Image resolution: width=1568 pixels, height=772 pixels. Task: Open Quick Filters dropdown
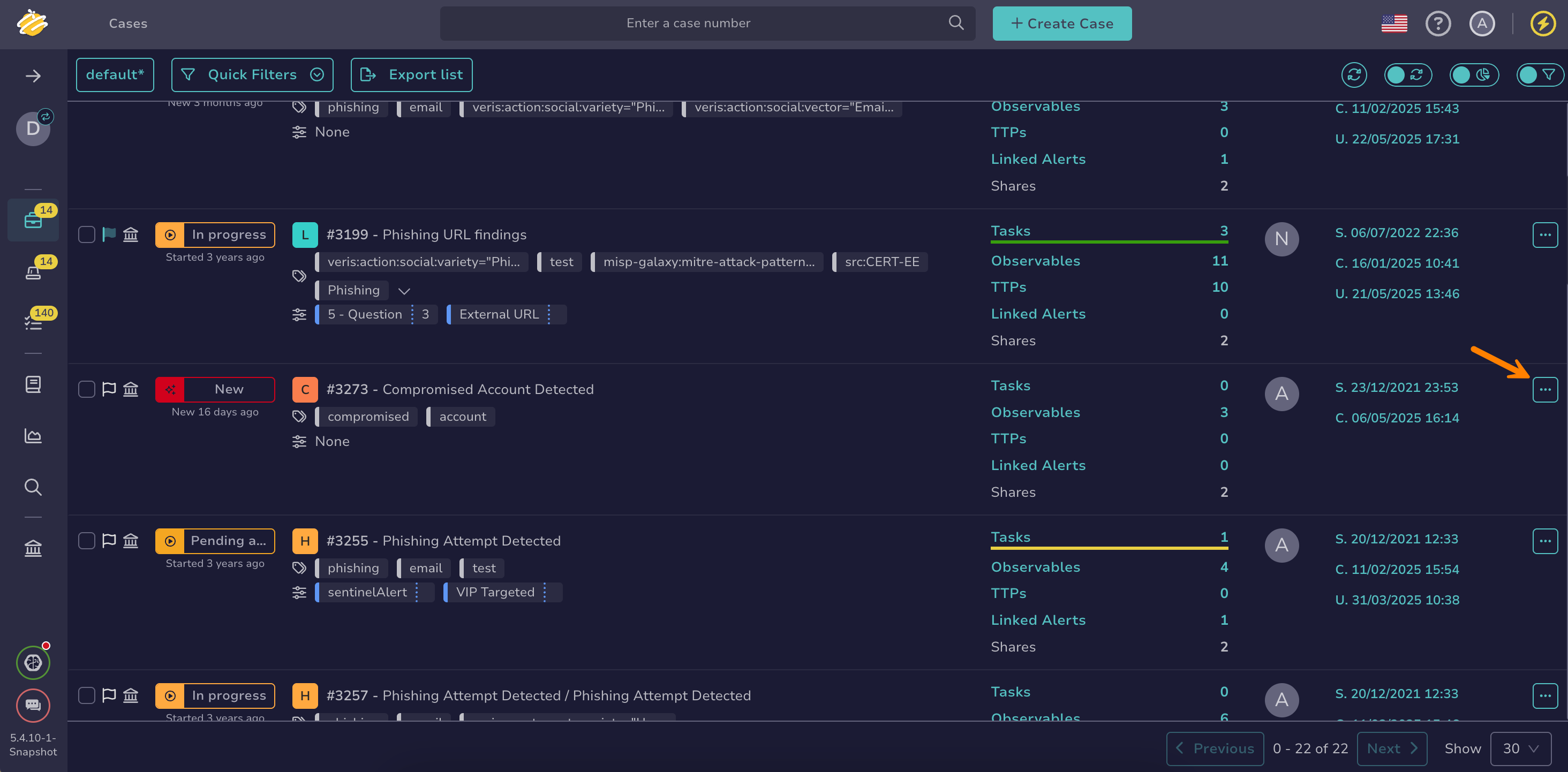252,75
